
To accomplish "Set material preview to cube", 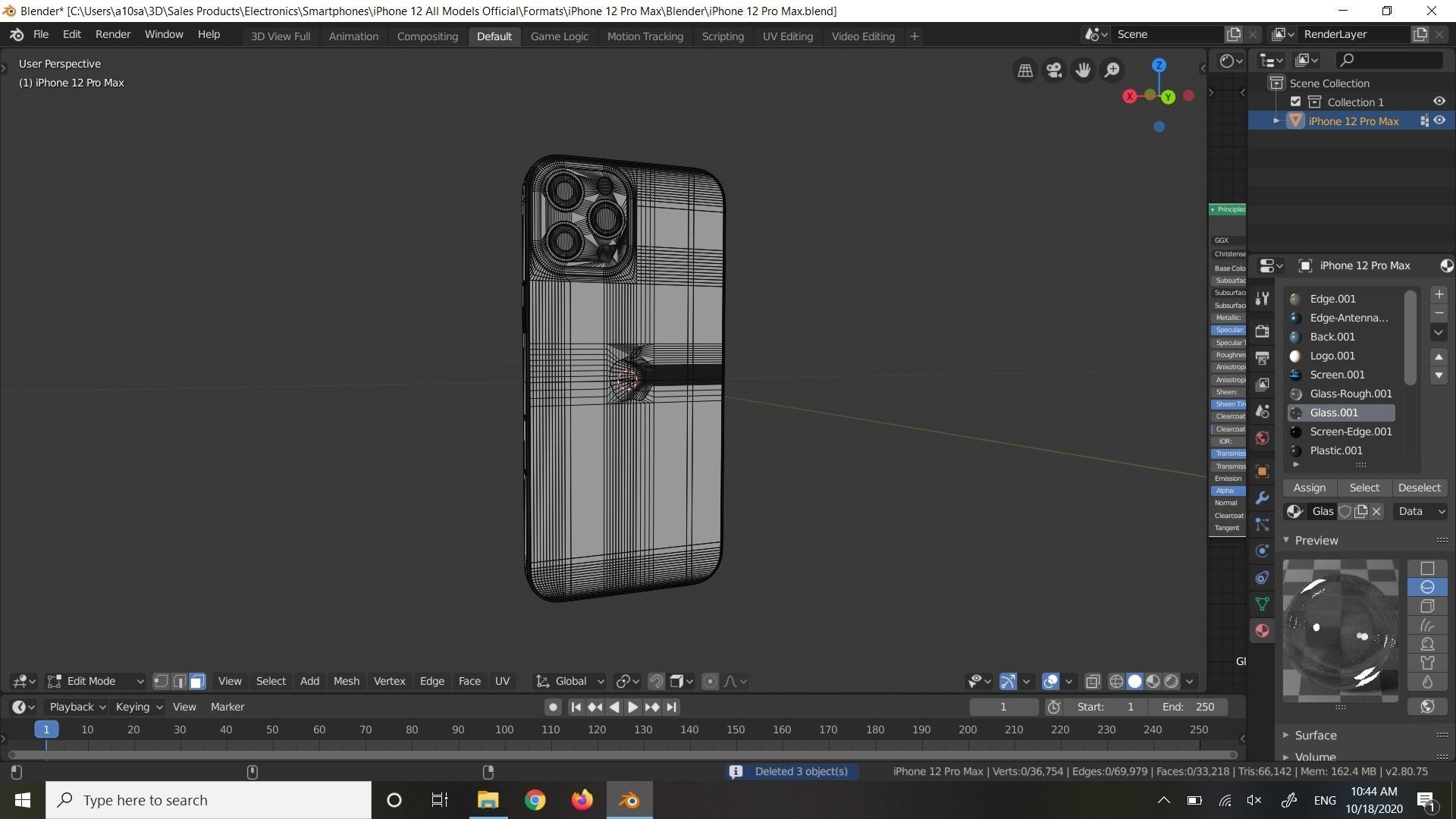I will pyautogui.click(x=1427, y=607).
